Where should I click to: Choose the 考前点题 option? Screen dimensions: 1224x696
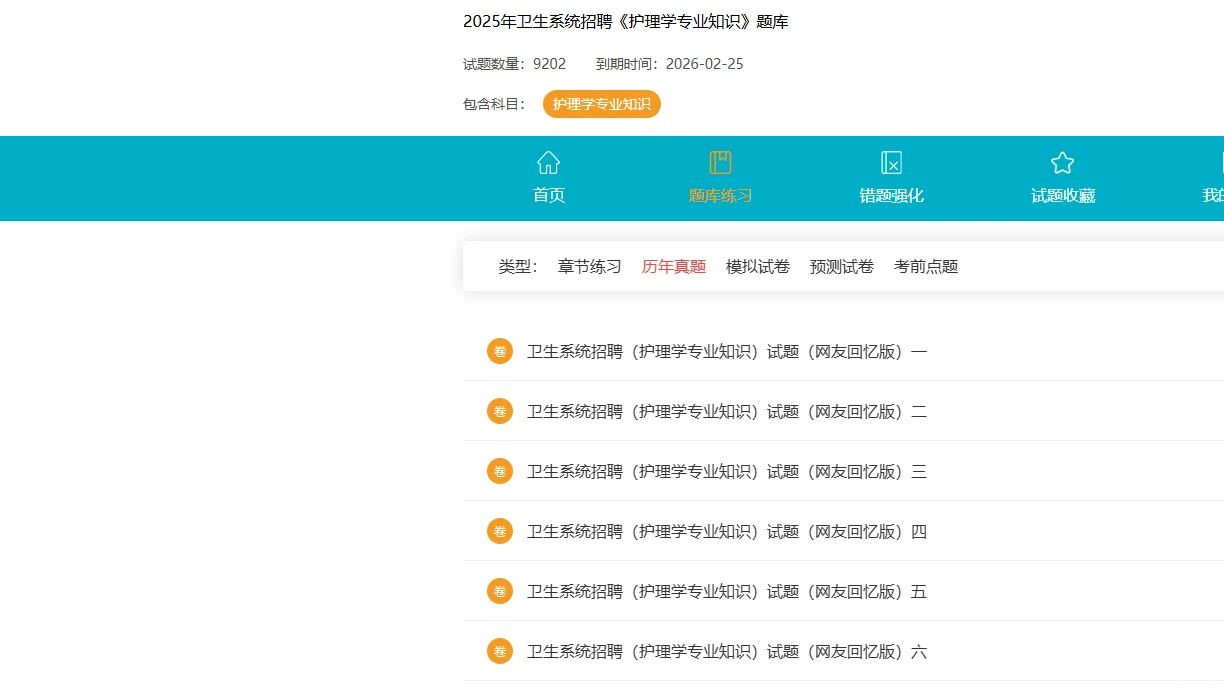(925, 266)
